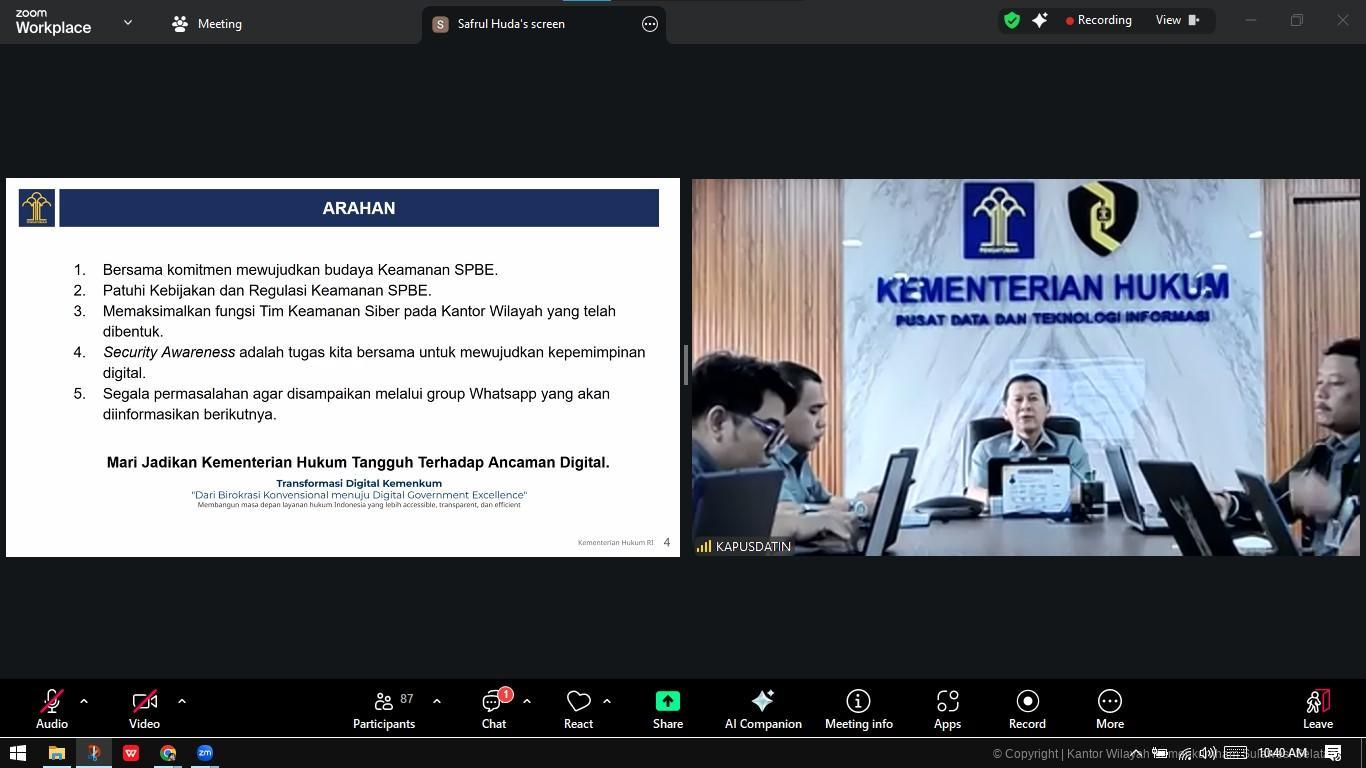Expand the Video settings chevron
The image size is (1366, 768).
(x=181, y=700)
